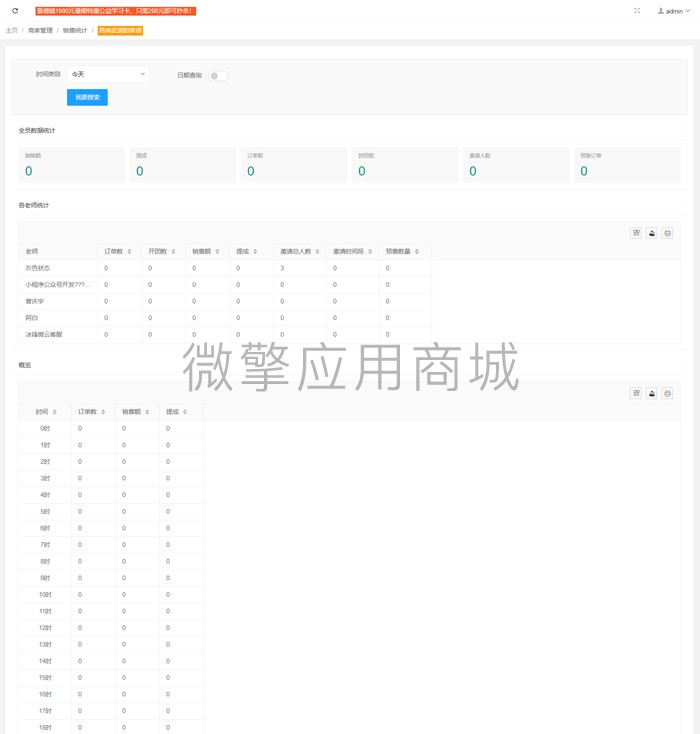Click the 5时 row in overview table
Viewport: 700px width, 734px height.
point(111,512)
